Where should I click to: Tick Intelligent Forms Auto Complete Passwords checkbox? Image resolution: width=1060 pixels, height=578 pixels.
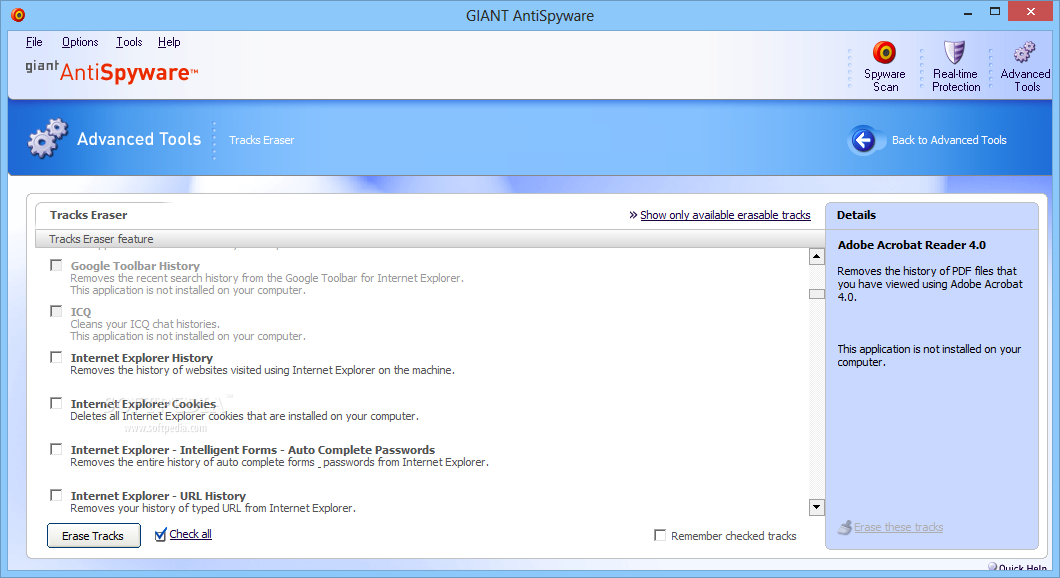[x=56, y=449]
